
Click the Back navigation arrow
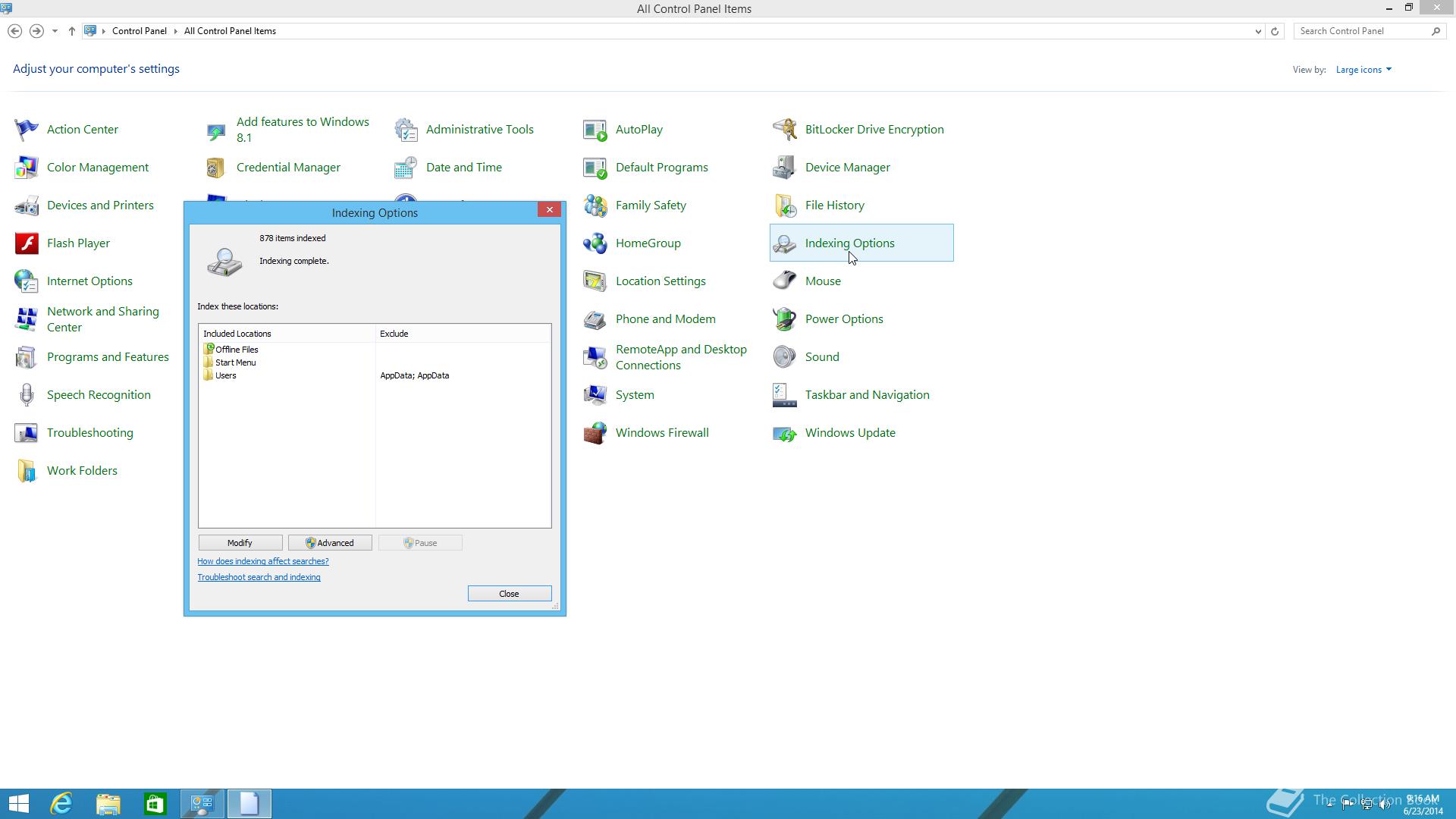click(14, 31)
